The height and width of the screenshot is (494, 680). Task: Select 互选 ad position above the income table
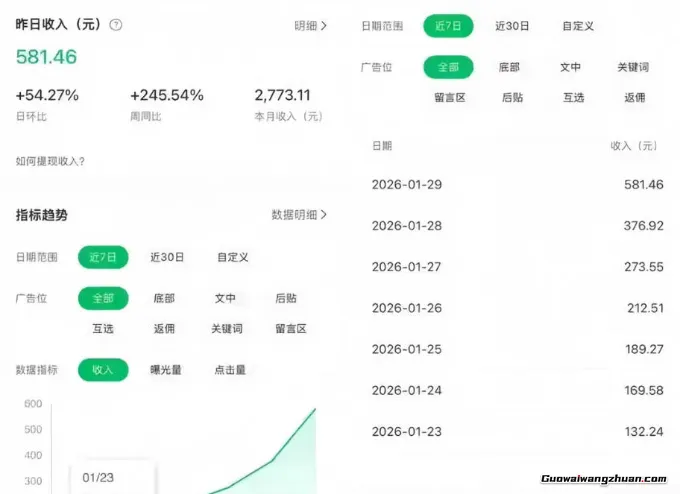point(574,98)
